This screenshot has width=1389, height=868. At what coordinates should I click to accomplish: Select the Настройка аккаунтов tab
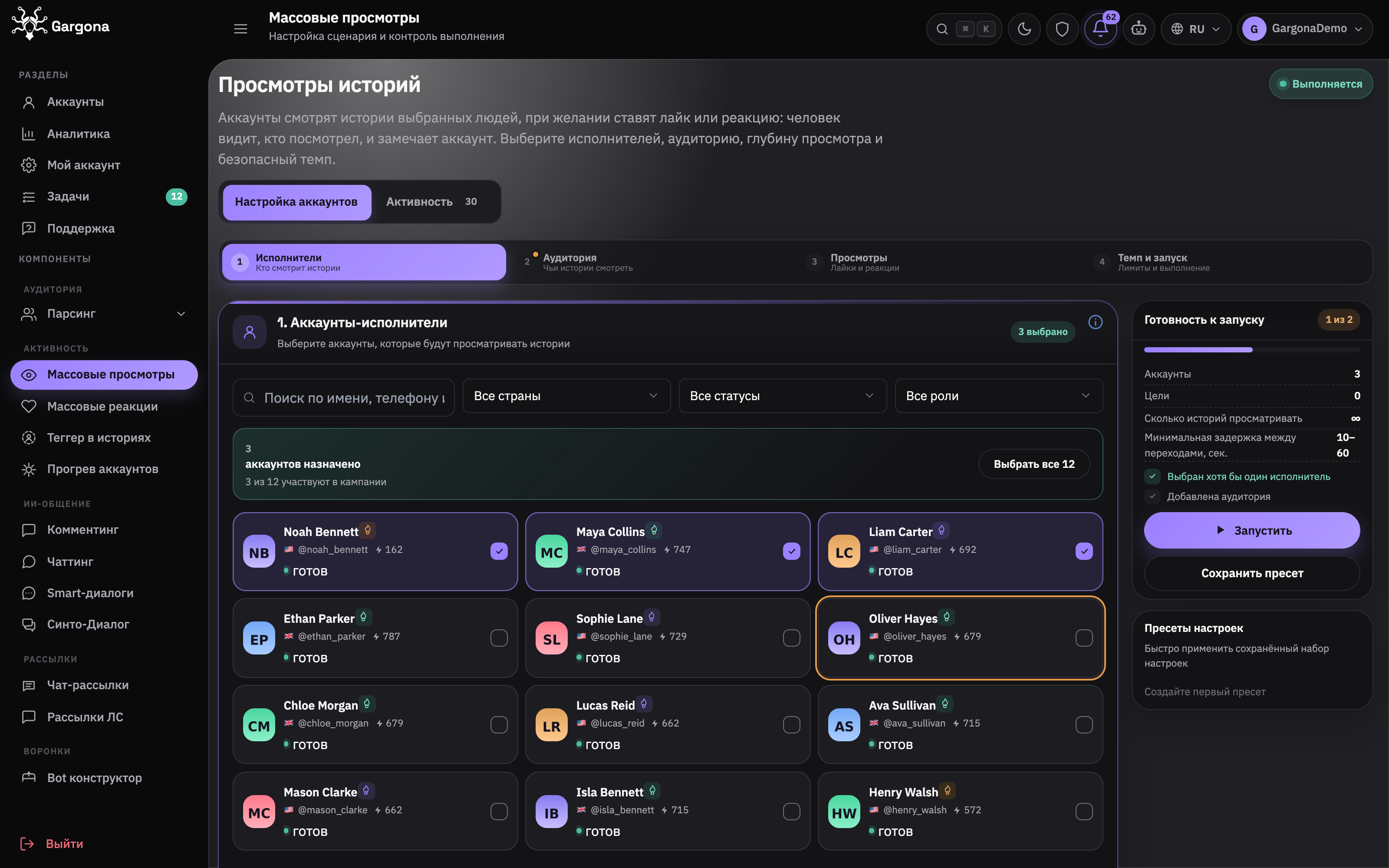297,202
